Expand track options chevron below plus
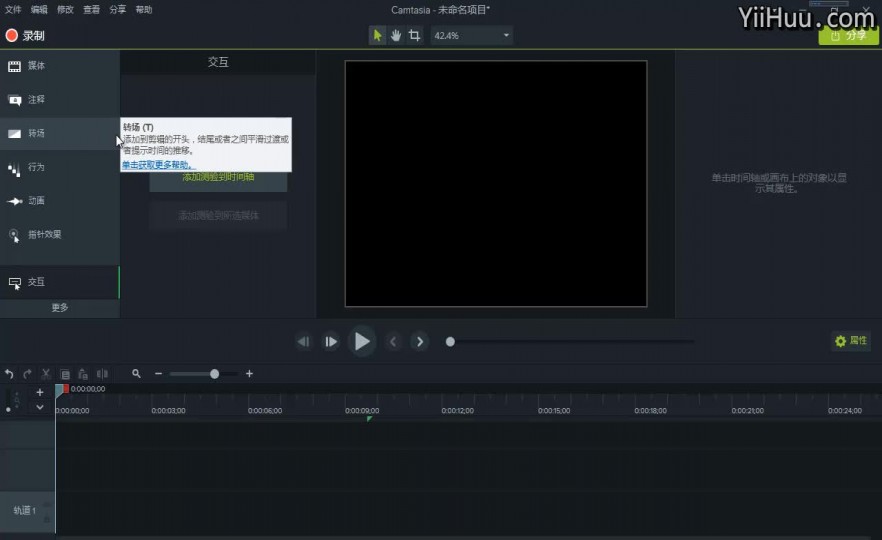Screen dimensions: 882x540 [40, 407]
